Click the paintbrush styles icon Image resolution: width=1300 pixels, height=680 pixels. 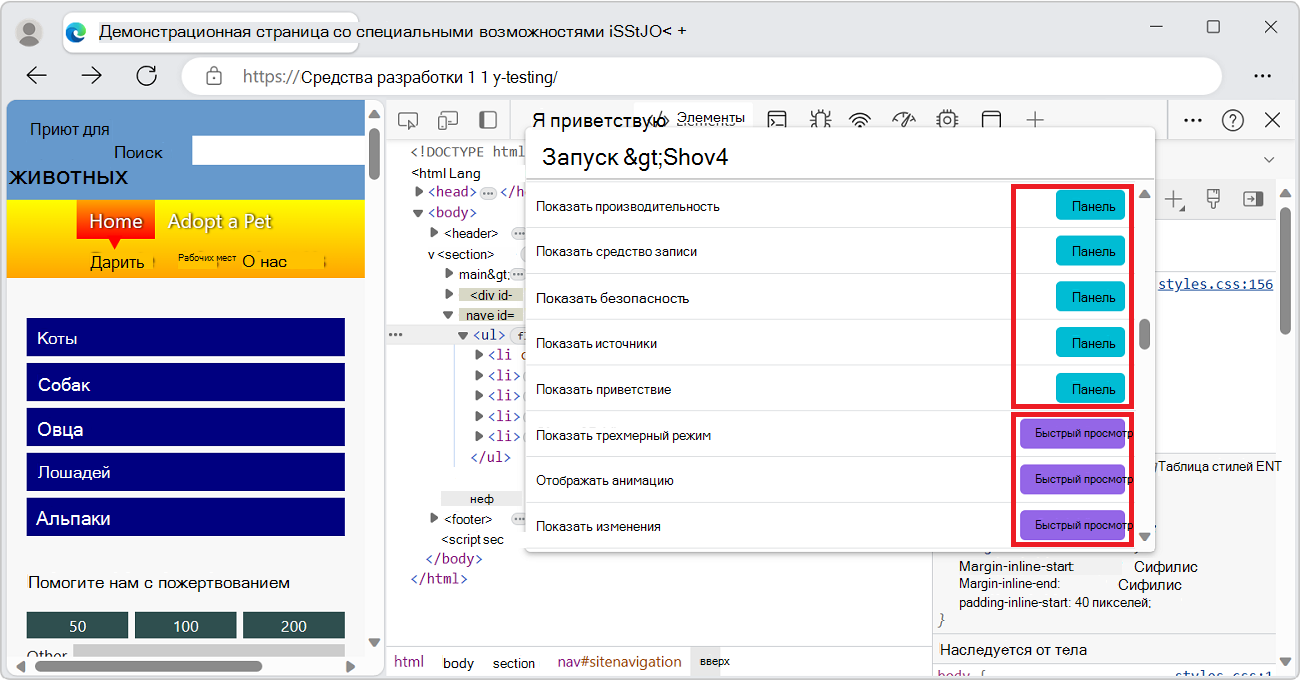1213,199
